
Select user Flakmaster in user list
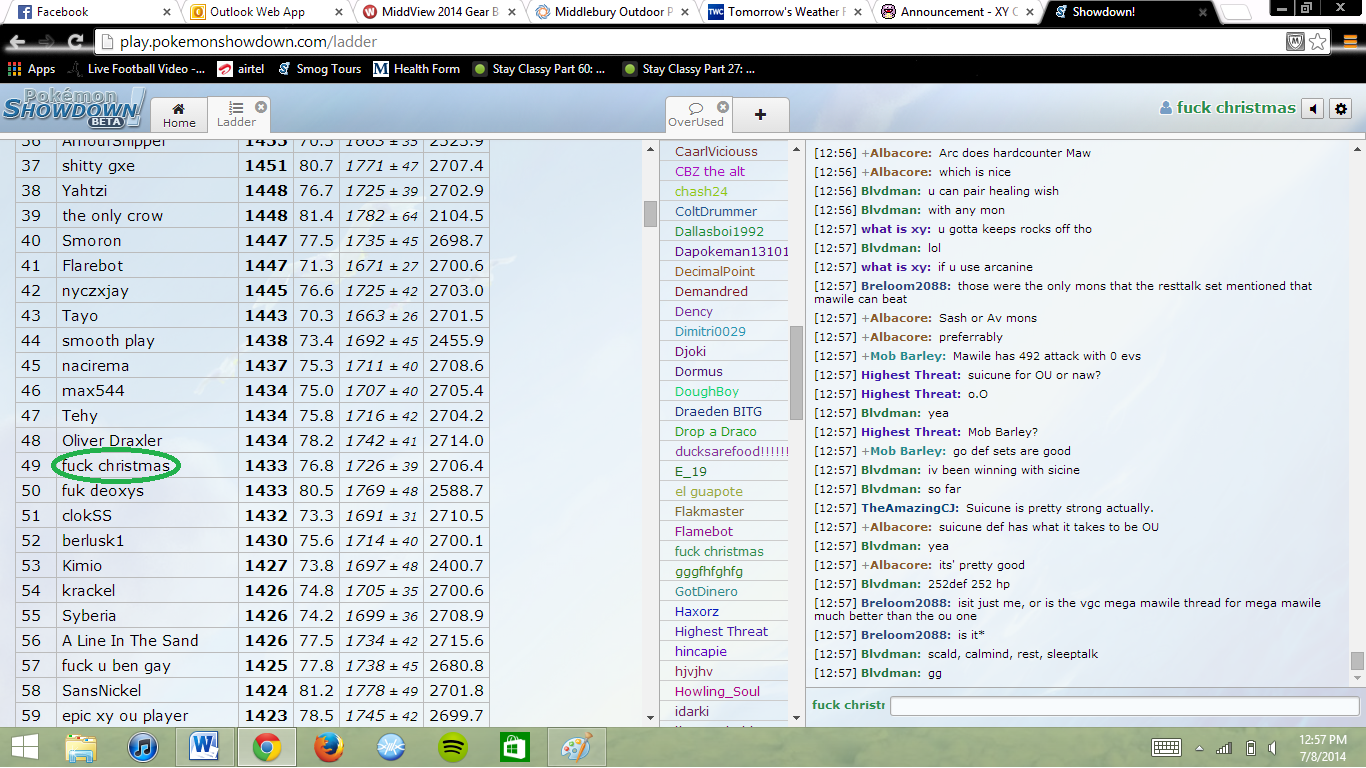pos(709,511)
